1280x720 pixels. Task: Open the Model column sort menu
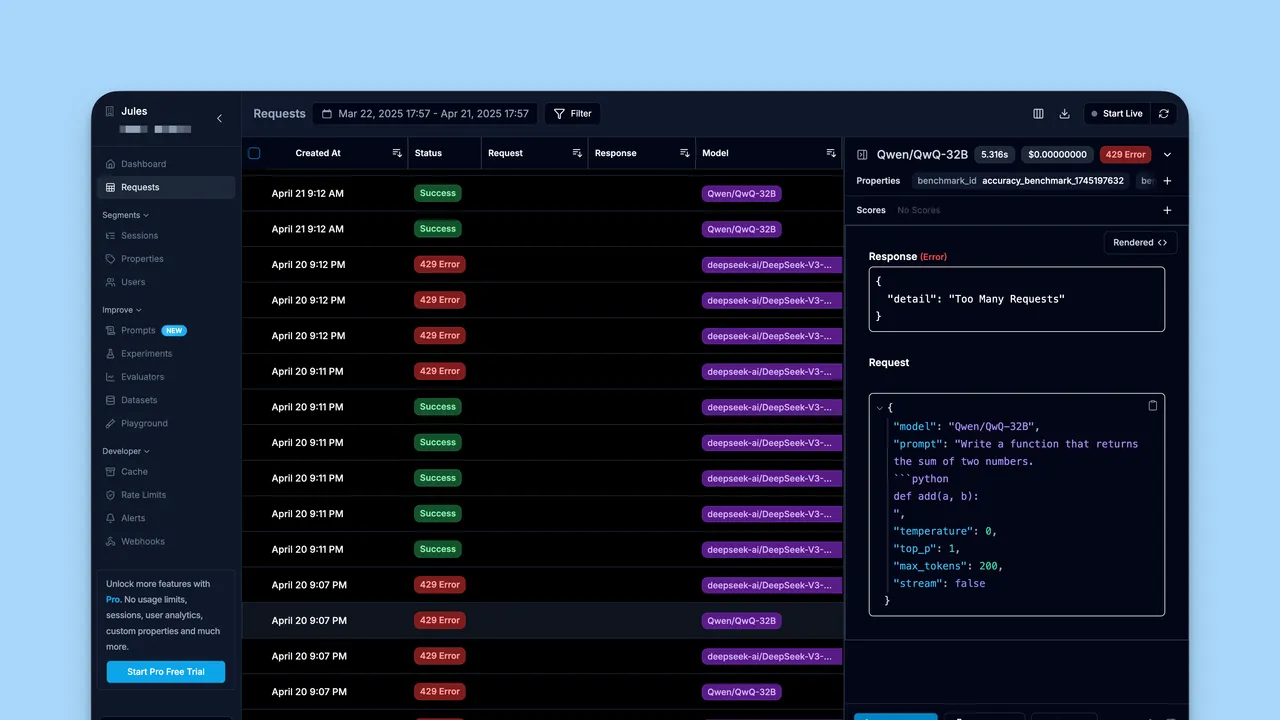point(831,153)
